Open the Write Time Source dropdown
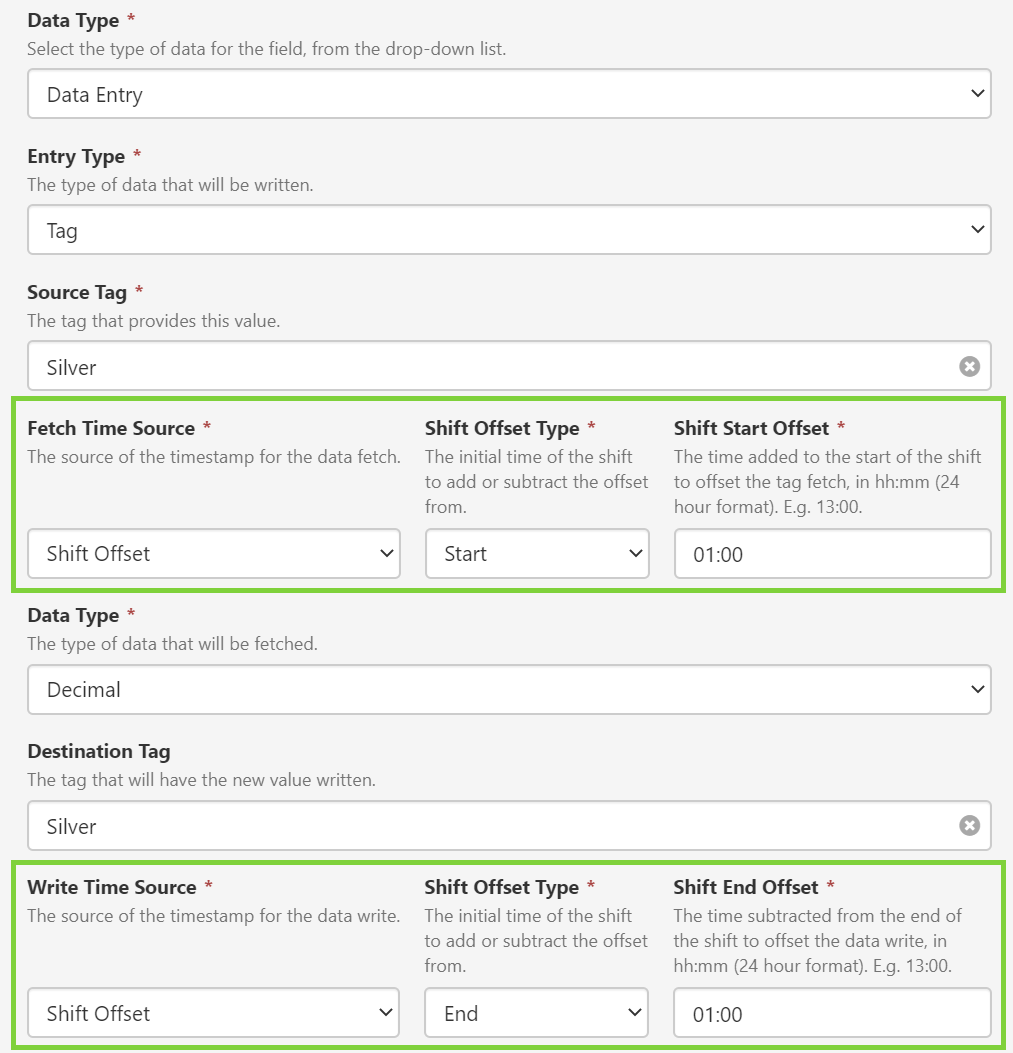Image resolution: width=1013 pixels, height=1053 pixels. coord(213,1013)
